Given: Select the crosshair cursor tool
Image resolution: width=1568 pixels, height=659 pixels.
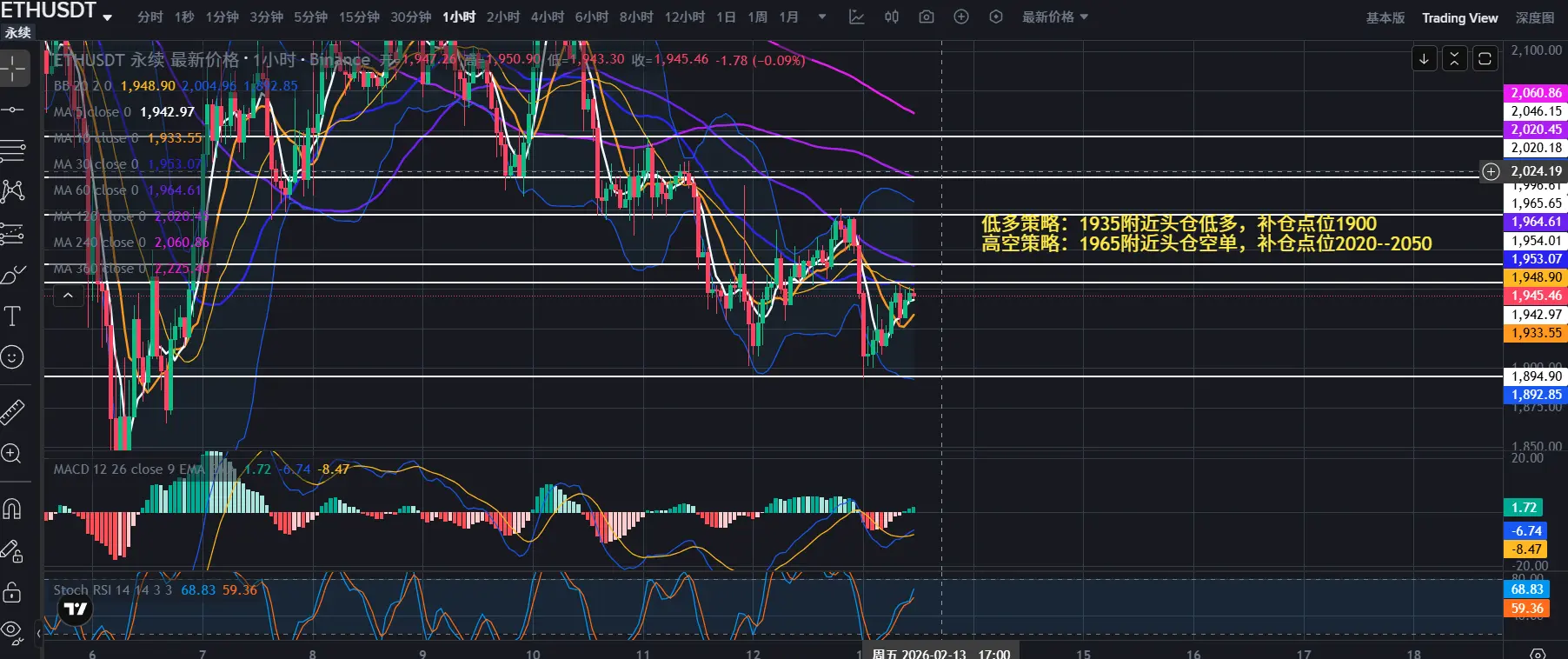Looking at the screenshot, I should [x=13, y=68].
